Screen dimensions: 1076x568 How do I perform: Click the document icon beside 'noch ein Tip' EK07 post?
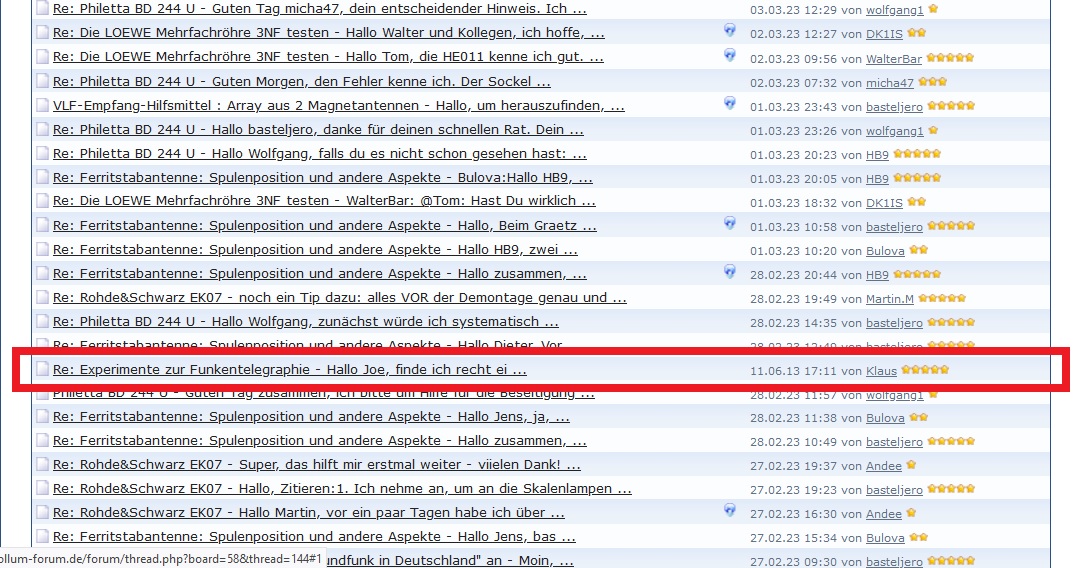(42, 298)
